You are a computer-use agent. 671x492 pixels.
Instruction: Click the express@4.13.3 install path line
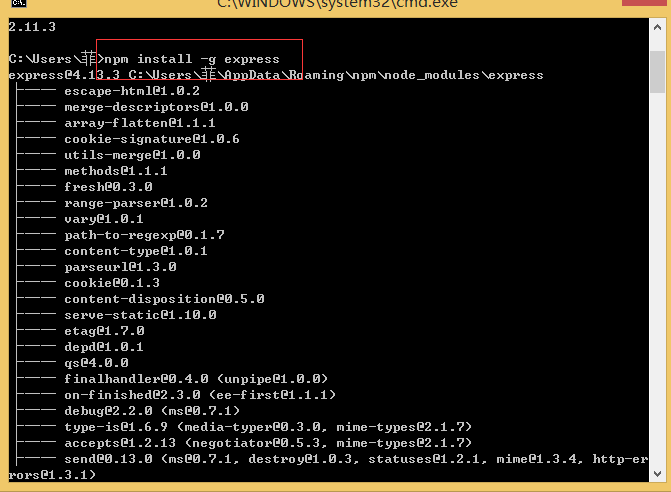pos(276,75)
